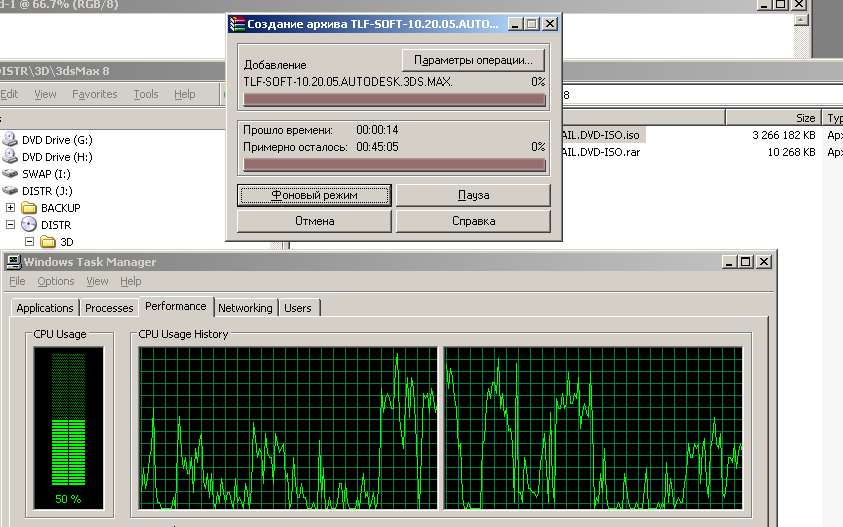Screen dimensions: 843x527
Task: Select DISTR (J:) in folder tree
Action: pos(47,191)
